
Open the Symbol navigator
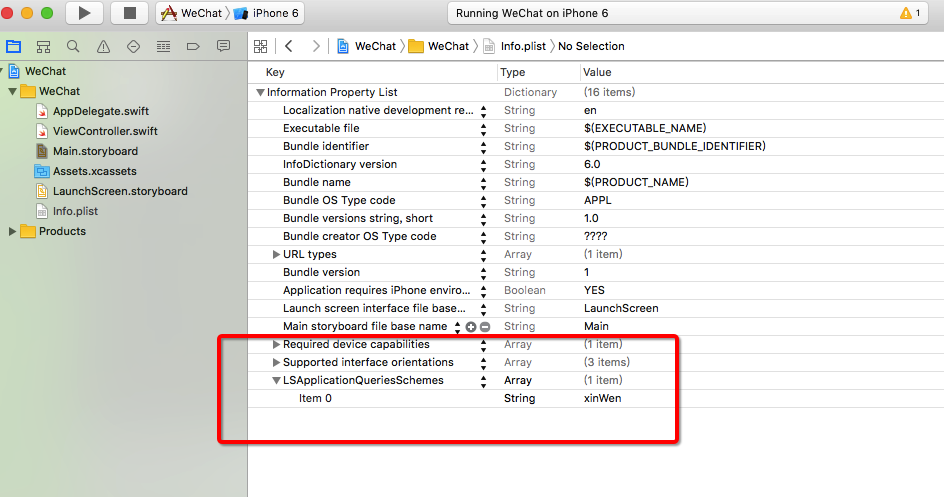pos(43,46)
